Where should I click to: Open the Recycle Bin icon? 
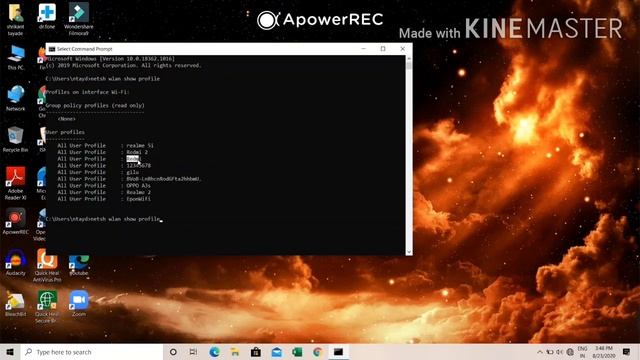pos(16,139)
